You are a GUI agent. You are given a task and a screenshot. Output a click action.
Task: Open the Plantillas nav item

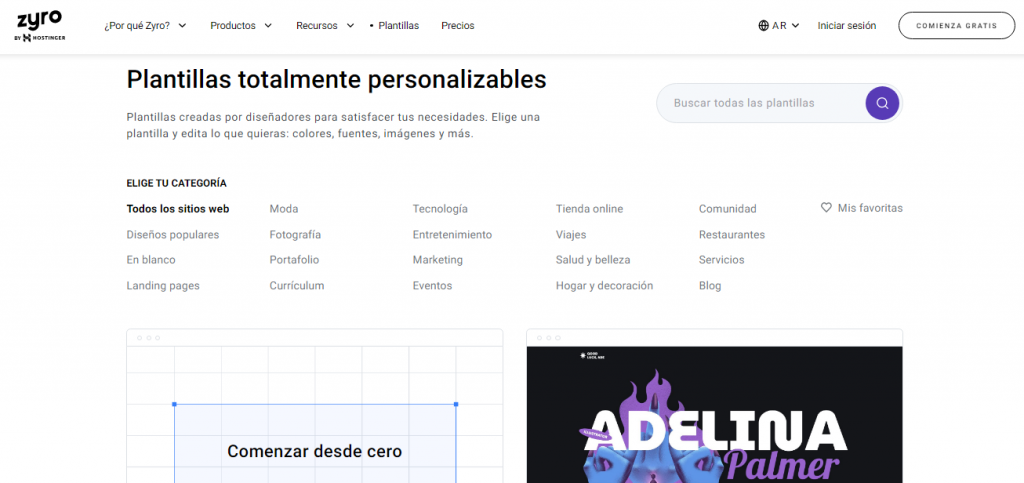(x=398, y=25)
